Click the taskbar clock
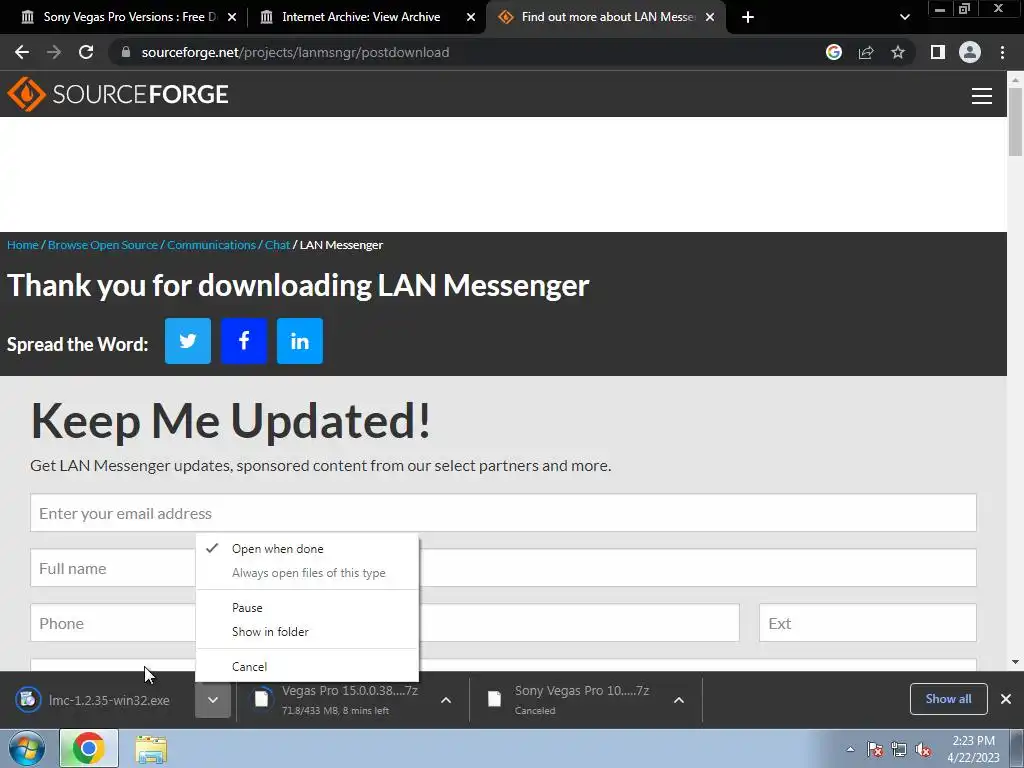Image resolution: width=1024 pixels, height=768 pixels. coord(973,749)
